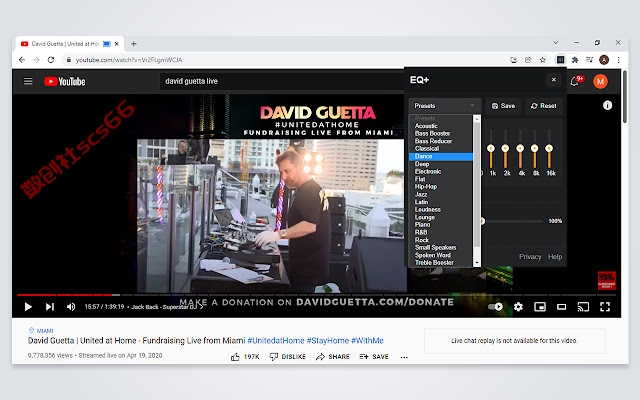Open Chrome extensions puzzle icon

pos(575,60)
